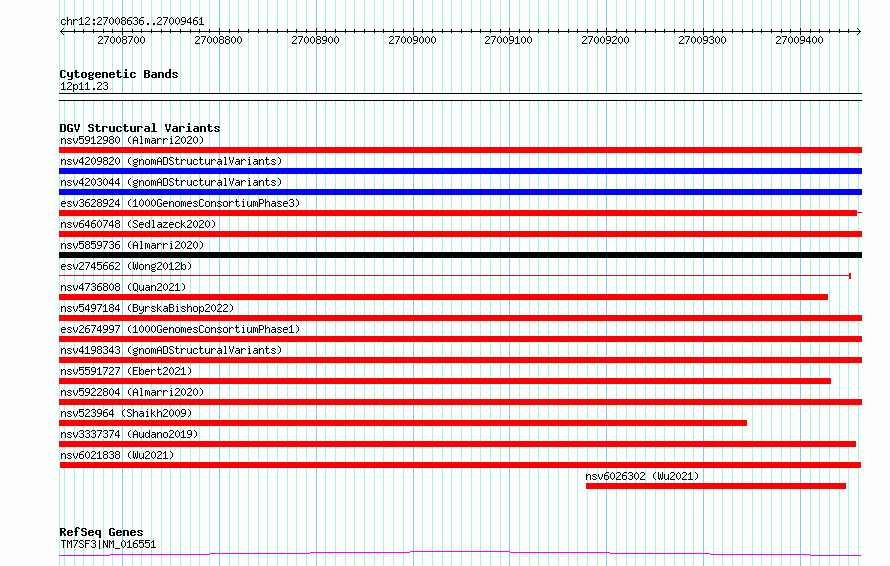Click the Cytogenetic Bands track title
Image resolution: width=890 pixels, height=566 pixels.
point(119,74)
